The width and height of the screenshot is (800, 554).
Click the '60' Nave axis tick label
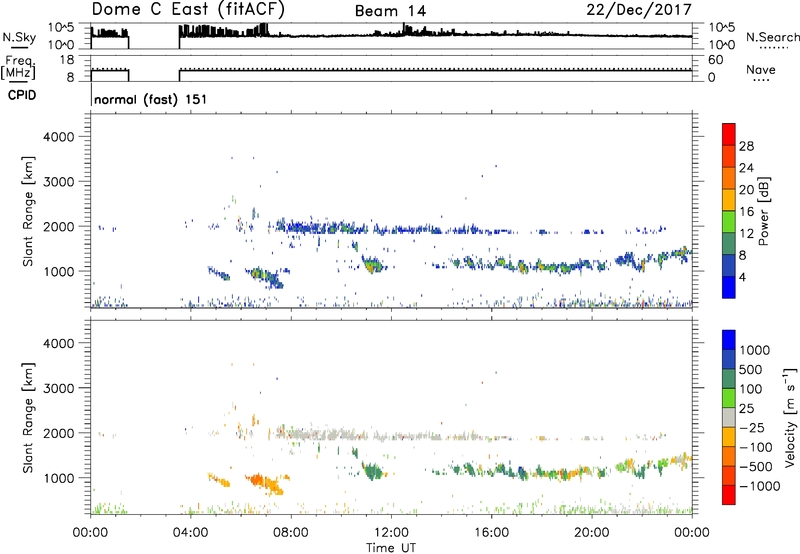click(715, 60)
